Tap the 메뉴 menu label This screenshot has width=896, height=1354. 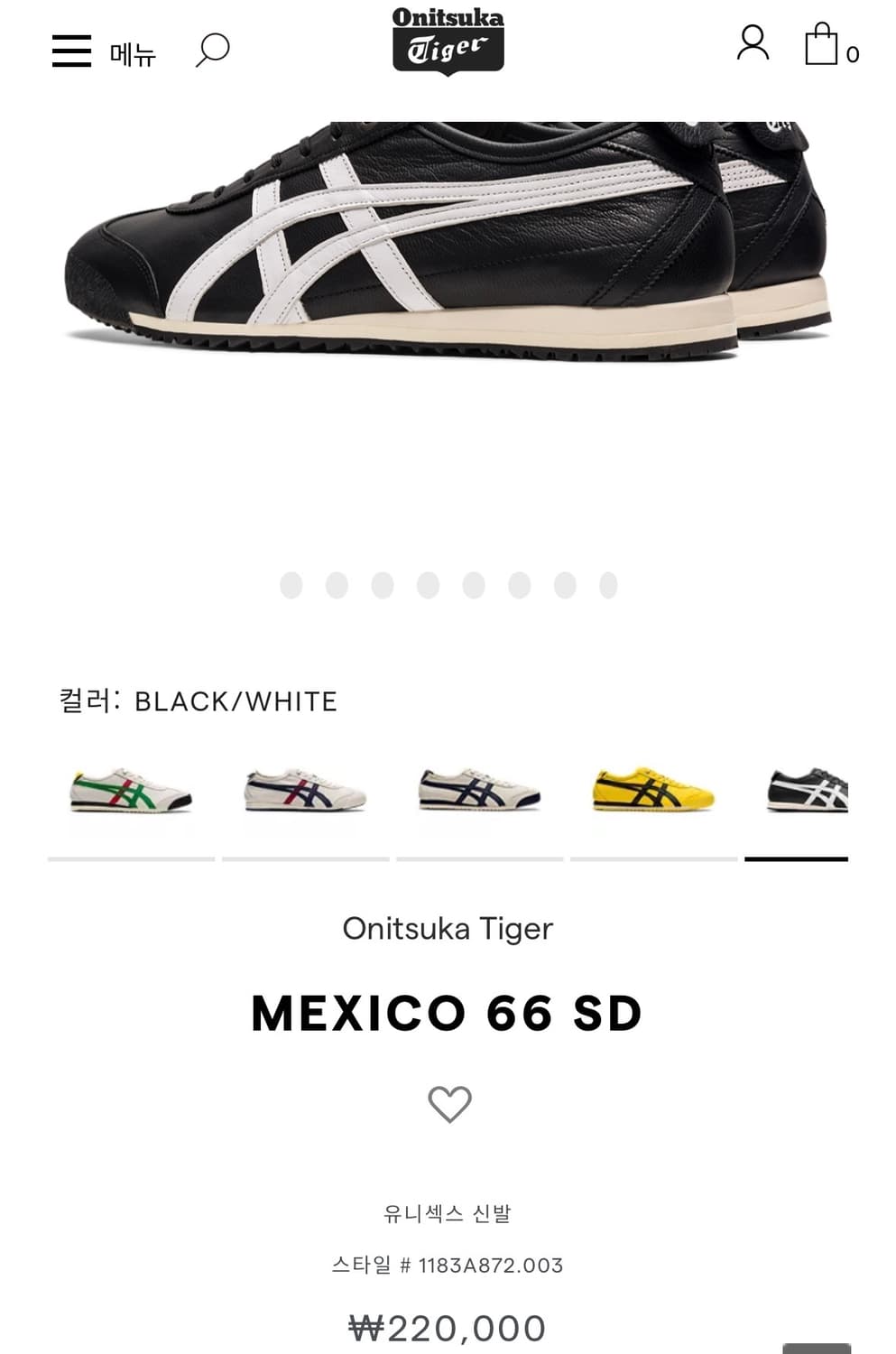[133, 54]
